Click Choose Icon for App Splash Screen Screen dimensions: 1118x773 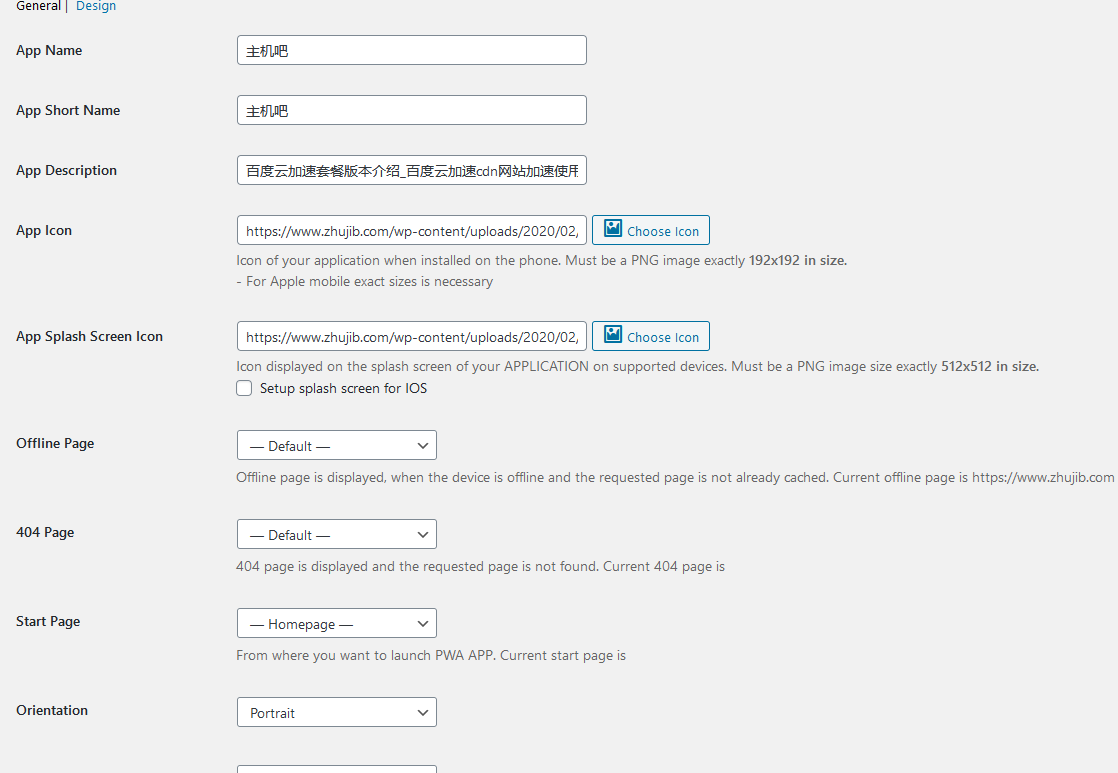pyautogui.click(x=651, y=336)
